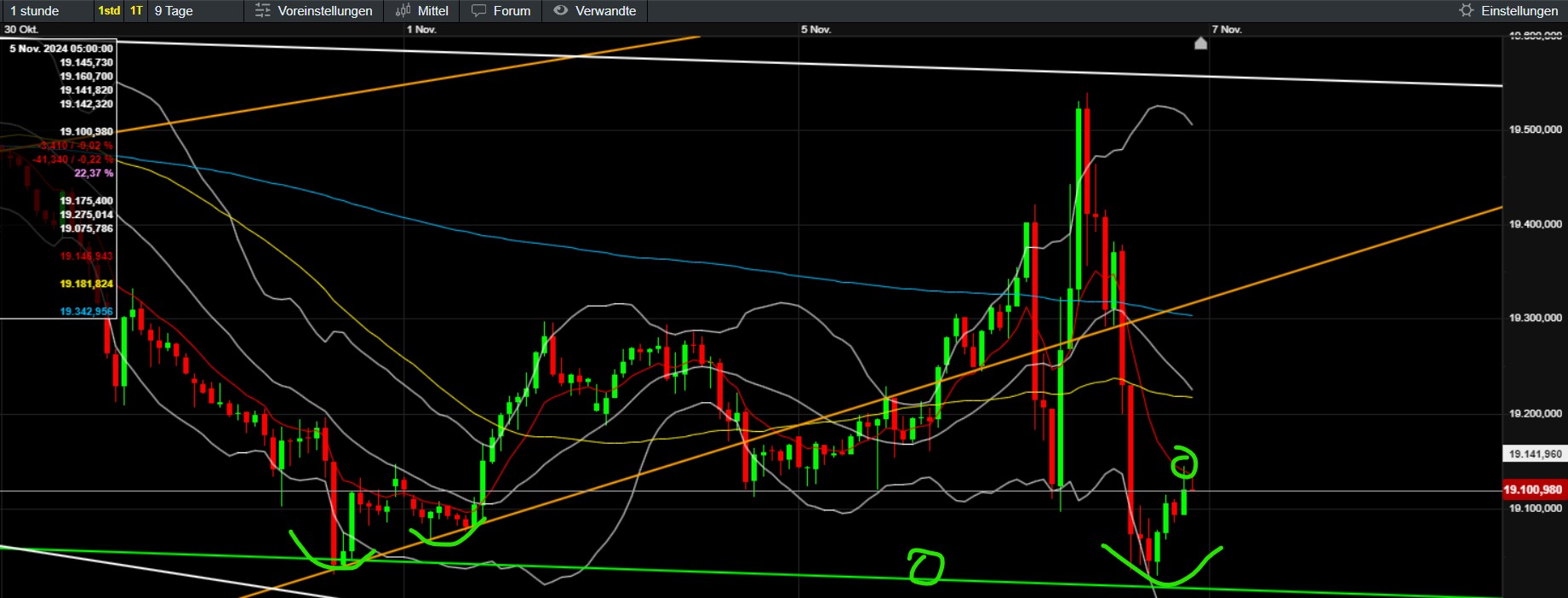
Task: Click the red '19.100,980' current price tag
Action: click(1533, 490)
